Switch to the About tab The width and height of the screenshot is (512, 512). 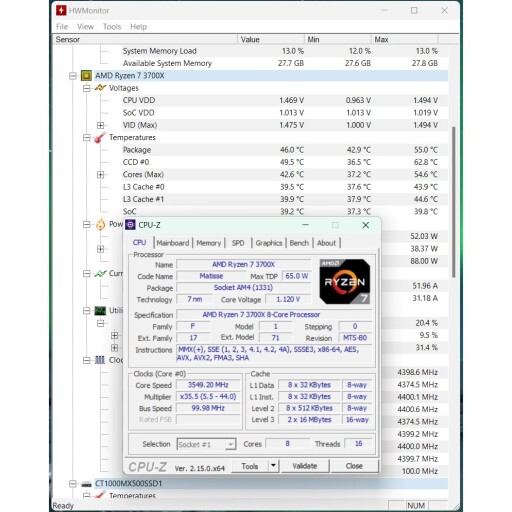[326, 243]
